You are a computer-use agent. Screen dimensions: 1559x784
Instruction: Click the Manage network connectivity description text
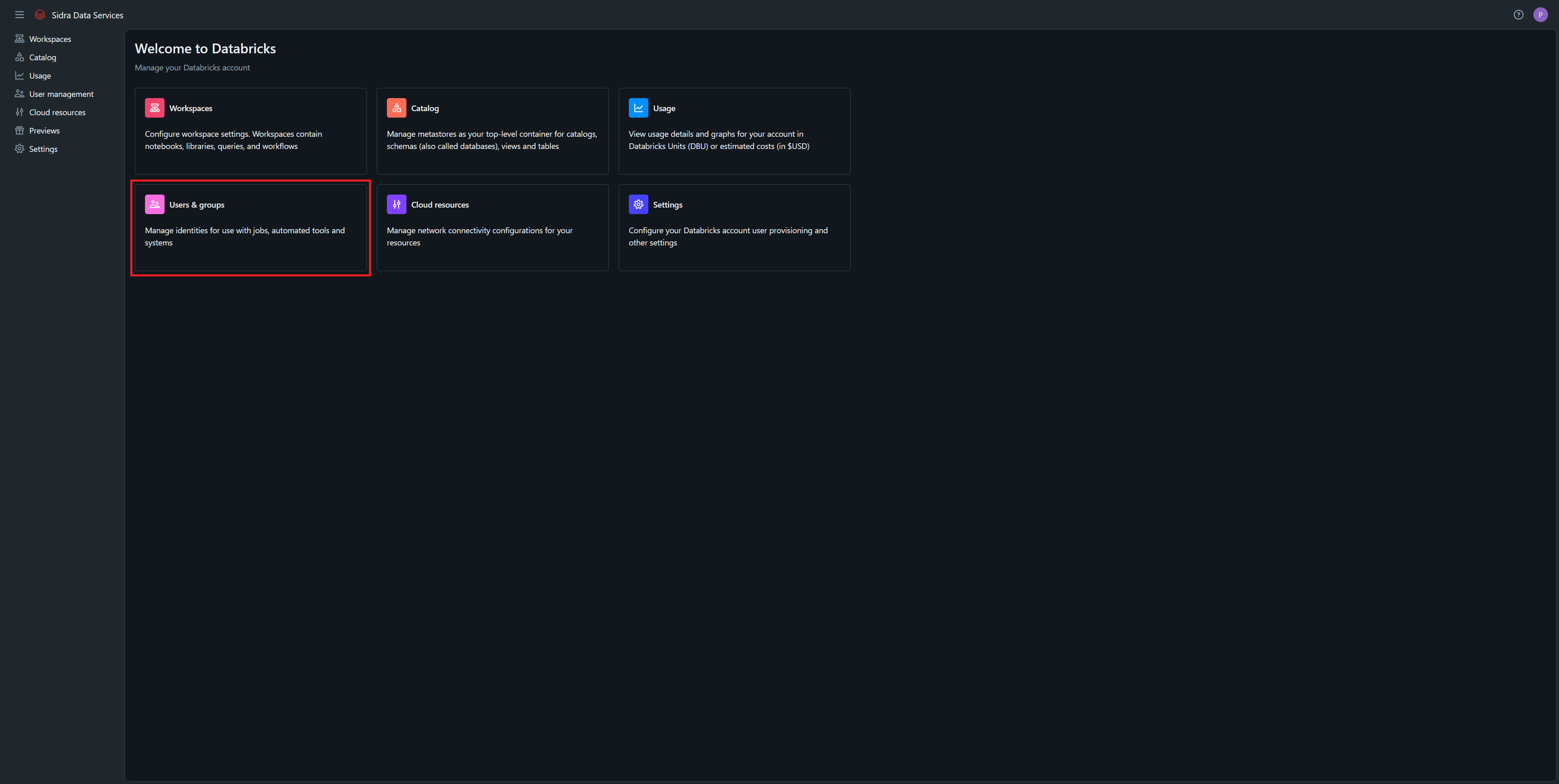point(479,237)
